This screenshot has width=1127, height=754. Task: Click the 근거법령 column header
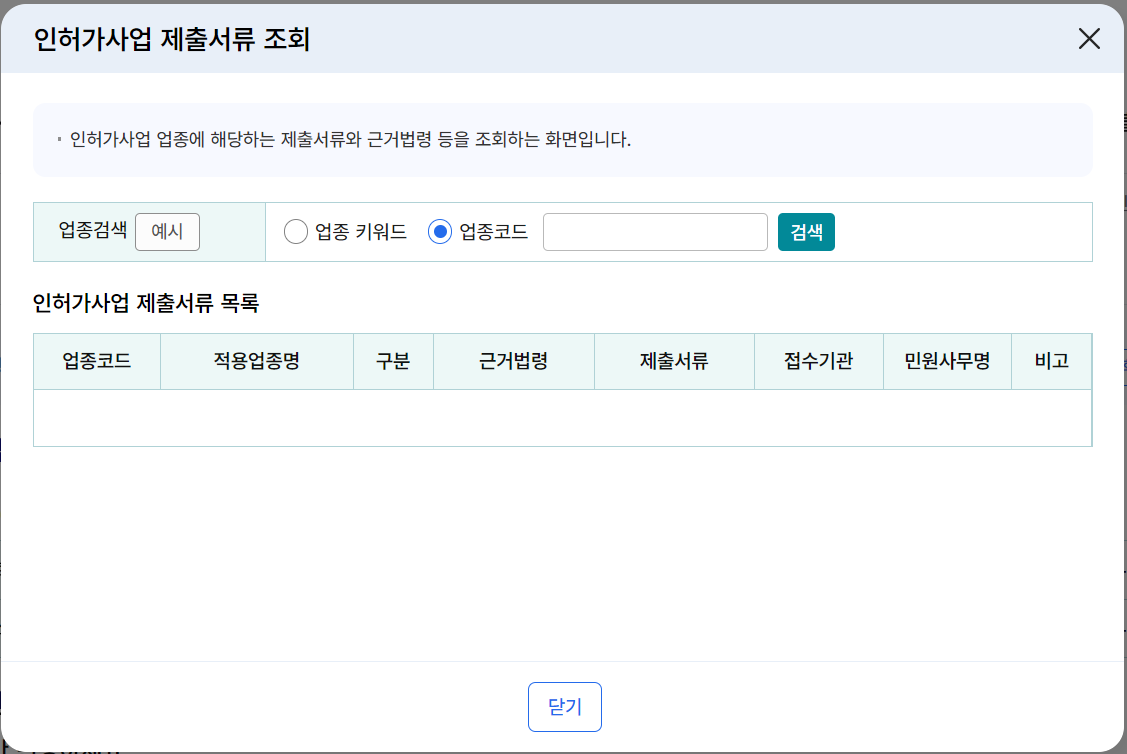pyautogui.click(x=514, y=361)
